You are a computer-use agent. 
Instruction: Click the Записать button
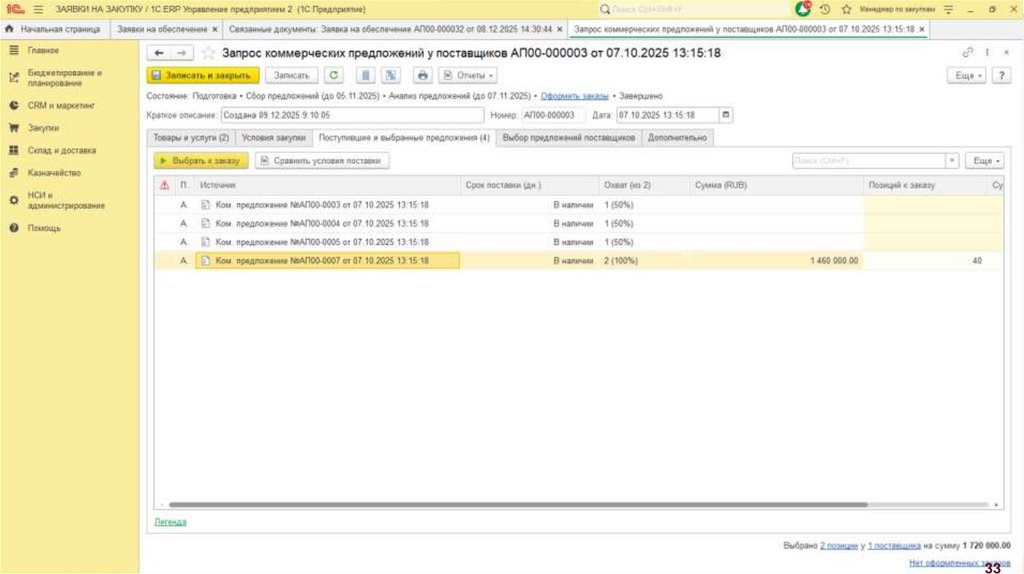(291, 75)
